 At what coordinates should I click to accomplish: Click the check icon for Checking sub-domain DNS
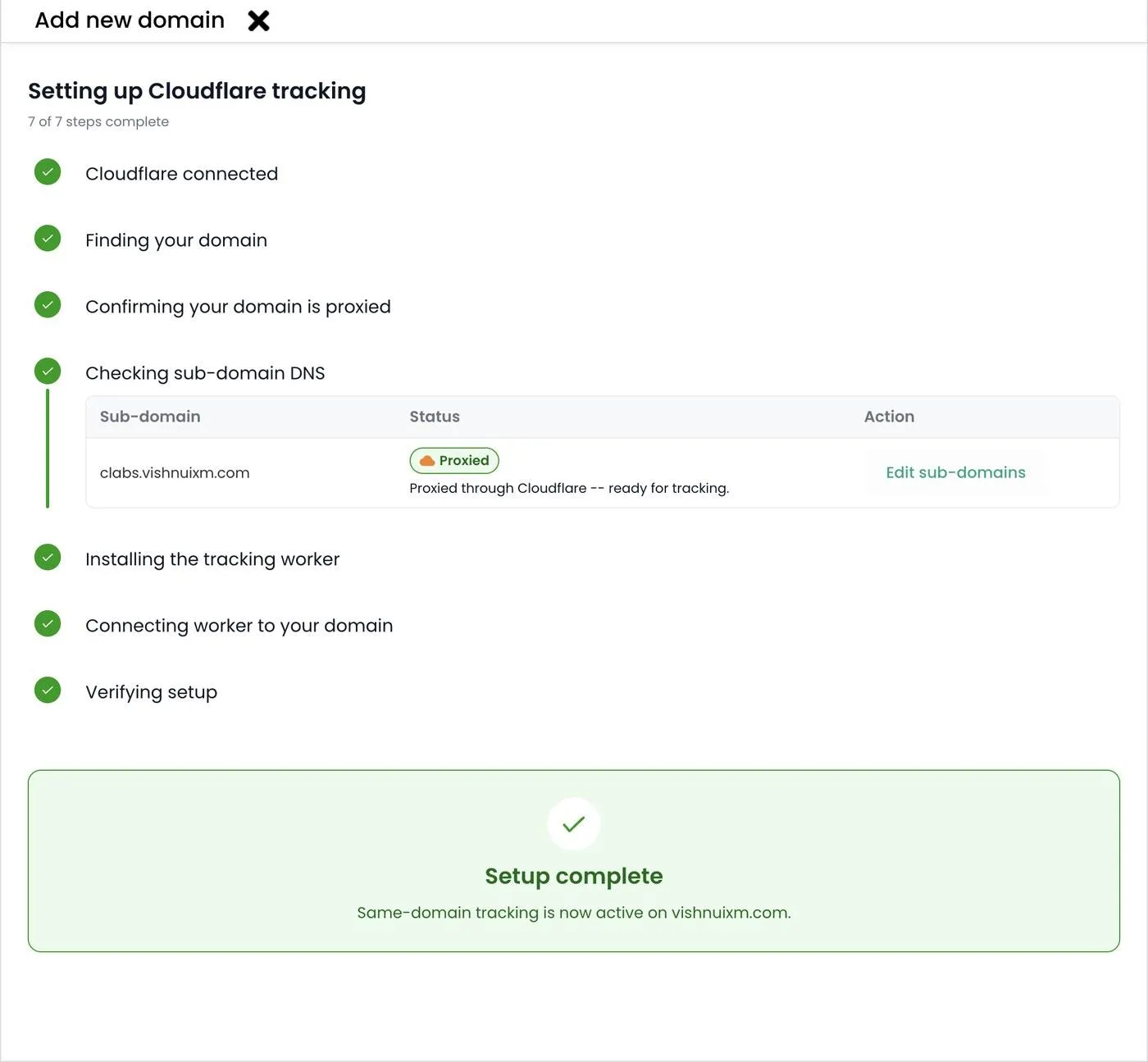click(x=48, y=371)
